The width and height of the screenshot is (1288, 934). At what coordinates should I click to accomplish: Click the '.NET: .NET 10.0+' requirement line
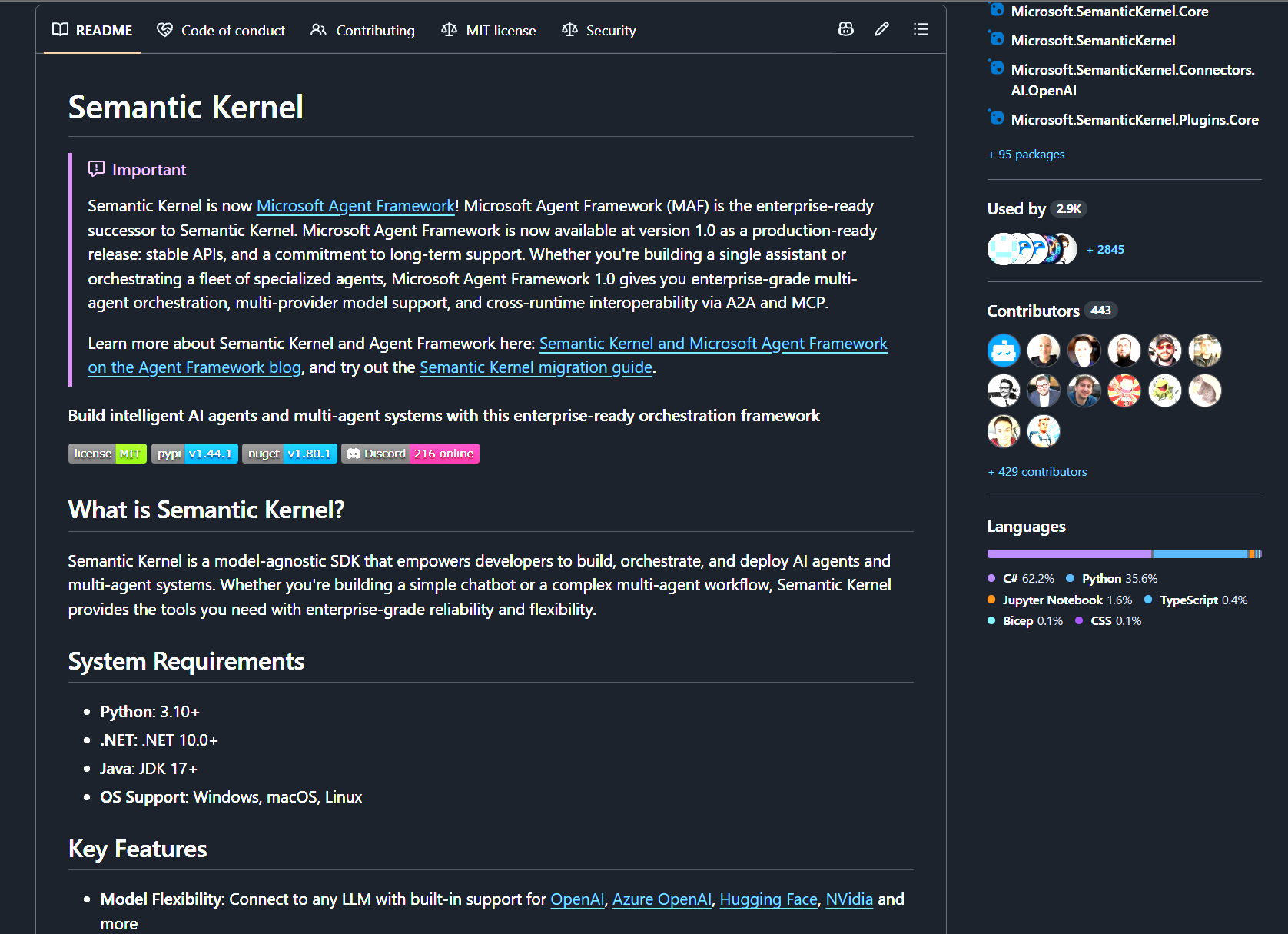pos(159,740)
